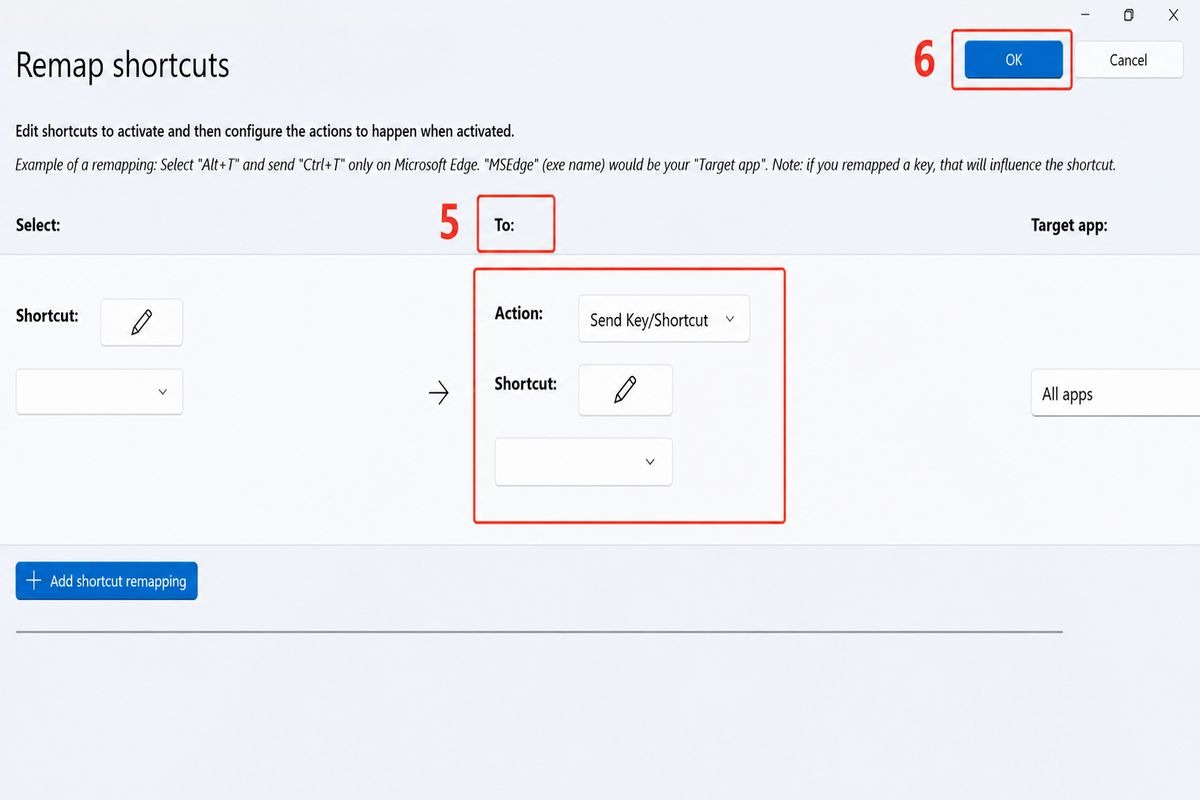Image resolution: width=1200 pixels, height=800 pixels.
Task: Click the Cancel button
Action: coord(1128,60)
